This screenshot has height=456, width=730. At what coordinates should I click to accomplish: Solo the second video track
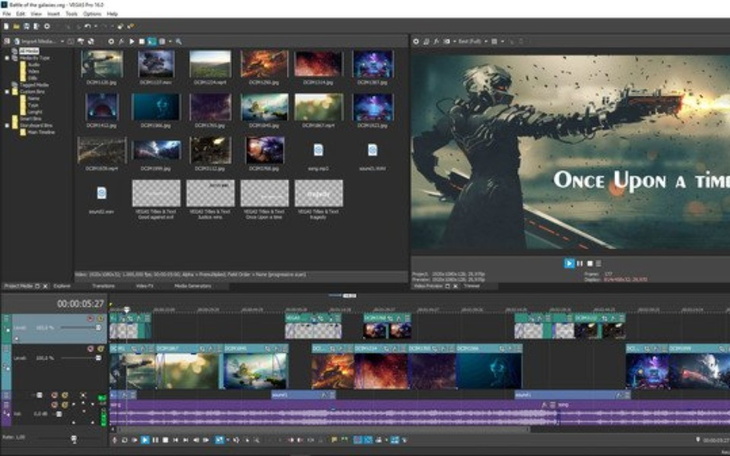[101, 349]
